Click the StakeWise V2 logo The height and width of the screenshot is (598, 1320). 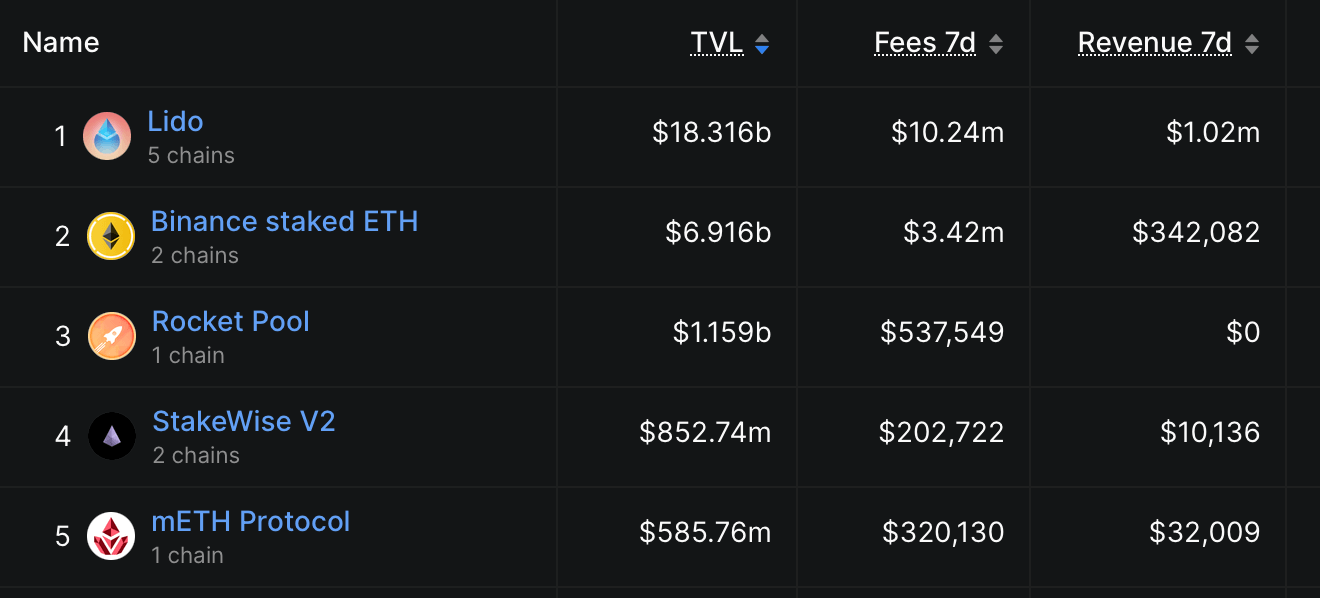(x=111, y=435)
